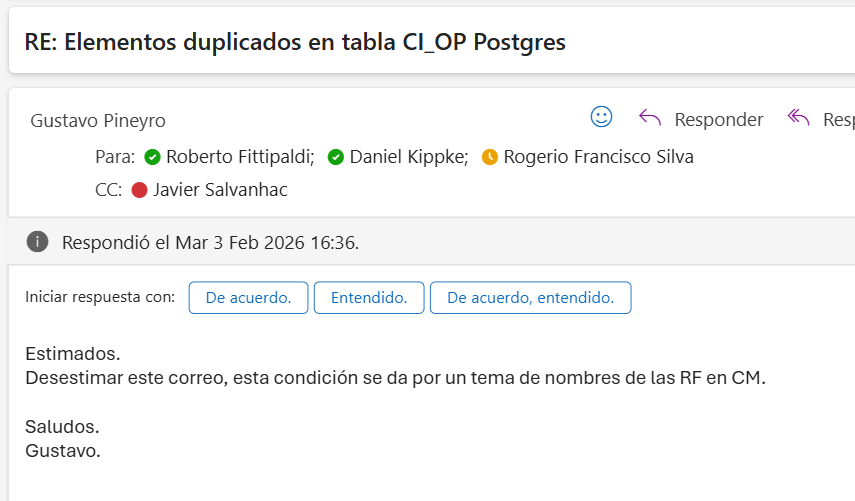855x501 pixels.
Task: Click the smiley face reaction icon
Action: pos(601,117)
